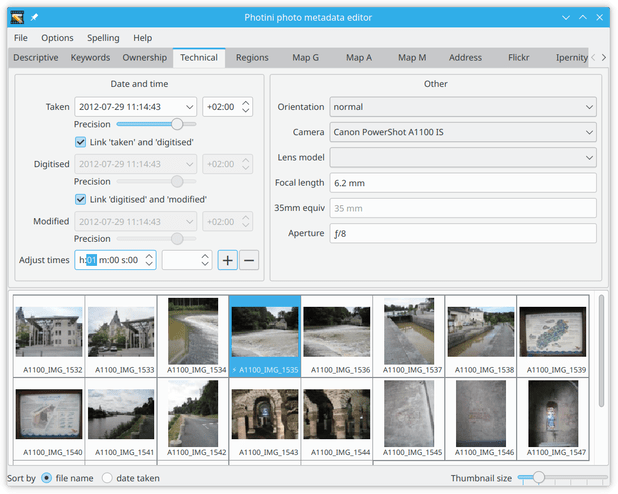Image resolution: width=618 pixels, height=494 pixels.
Task: Switch to the Map A tab
Action: click(359, 58)
